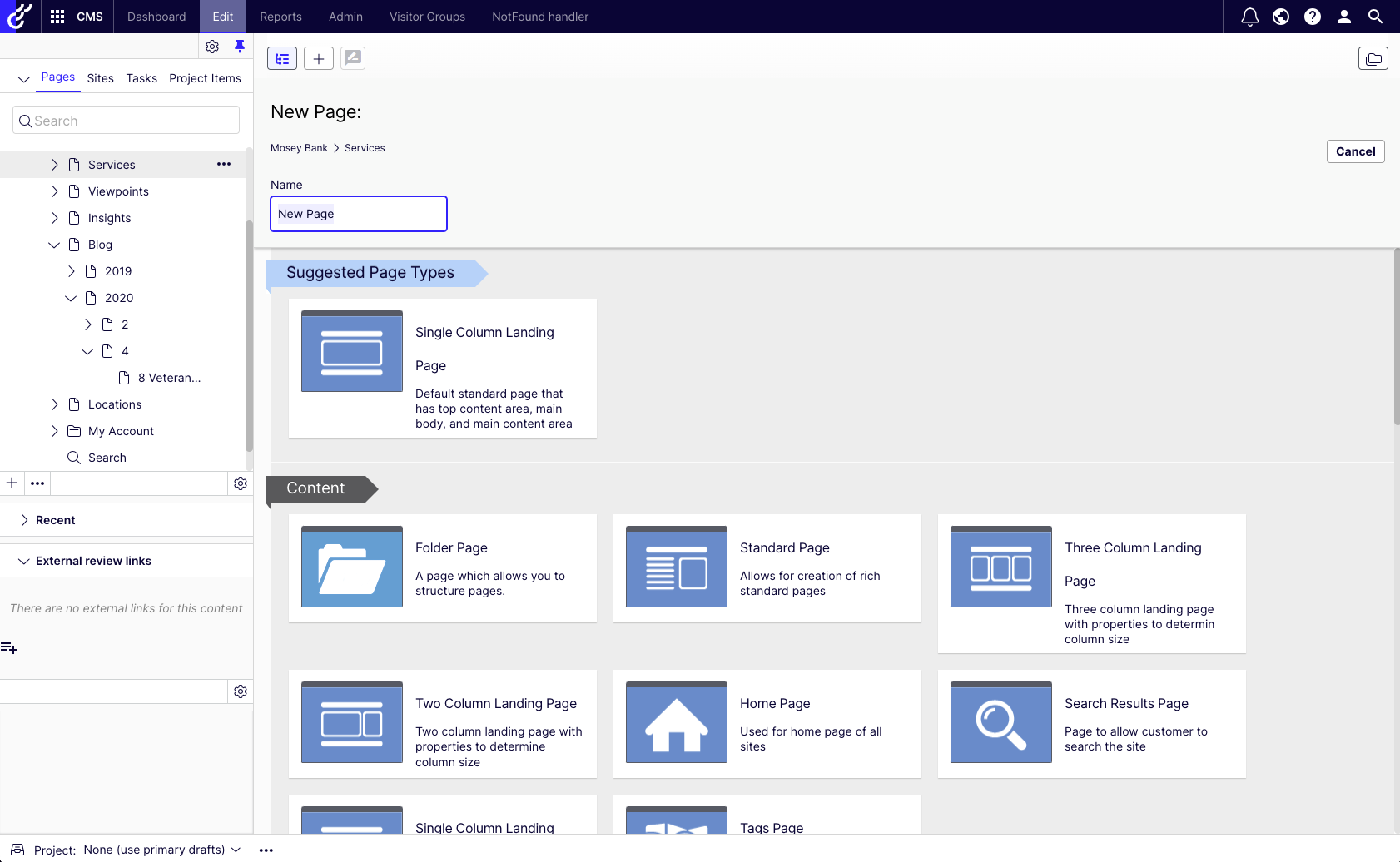Open panel settings gear above the page tree

(212, 47)
